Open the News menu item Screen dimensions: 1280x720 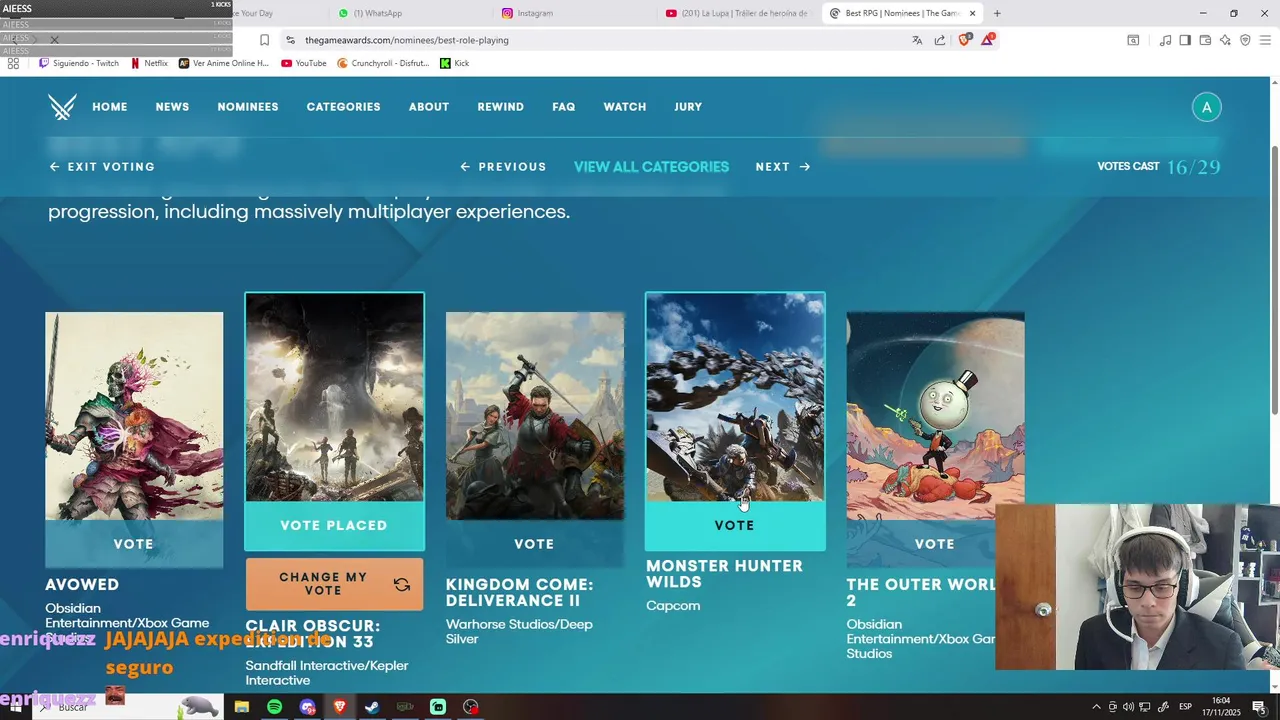(172, 107)
